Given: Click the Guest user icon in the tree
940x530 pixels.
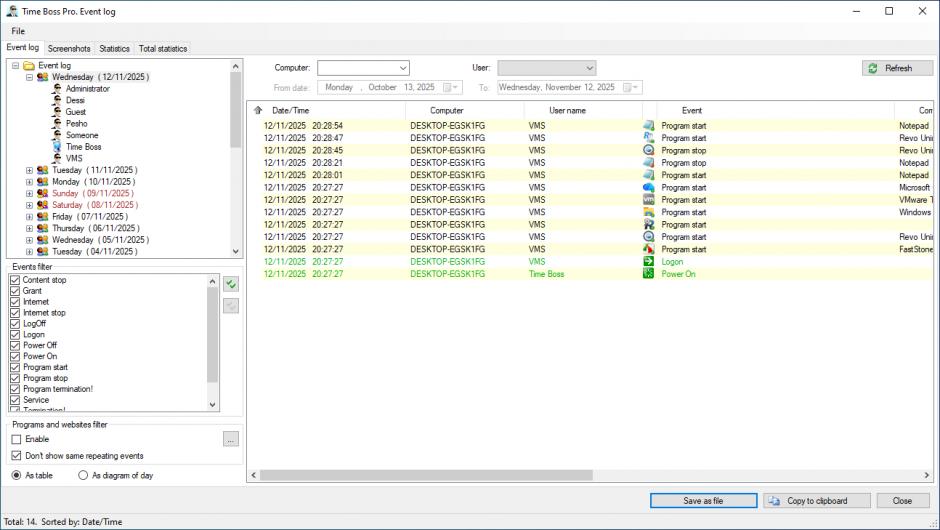Looking at the screenshot, I should [56, 112].
